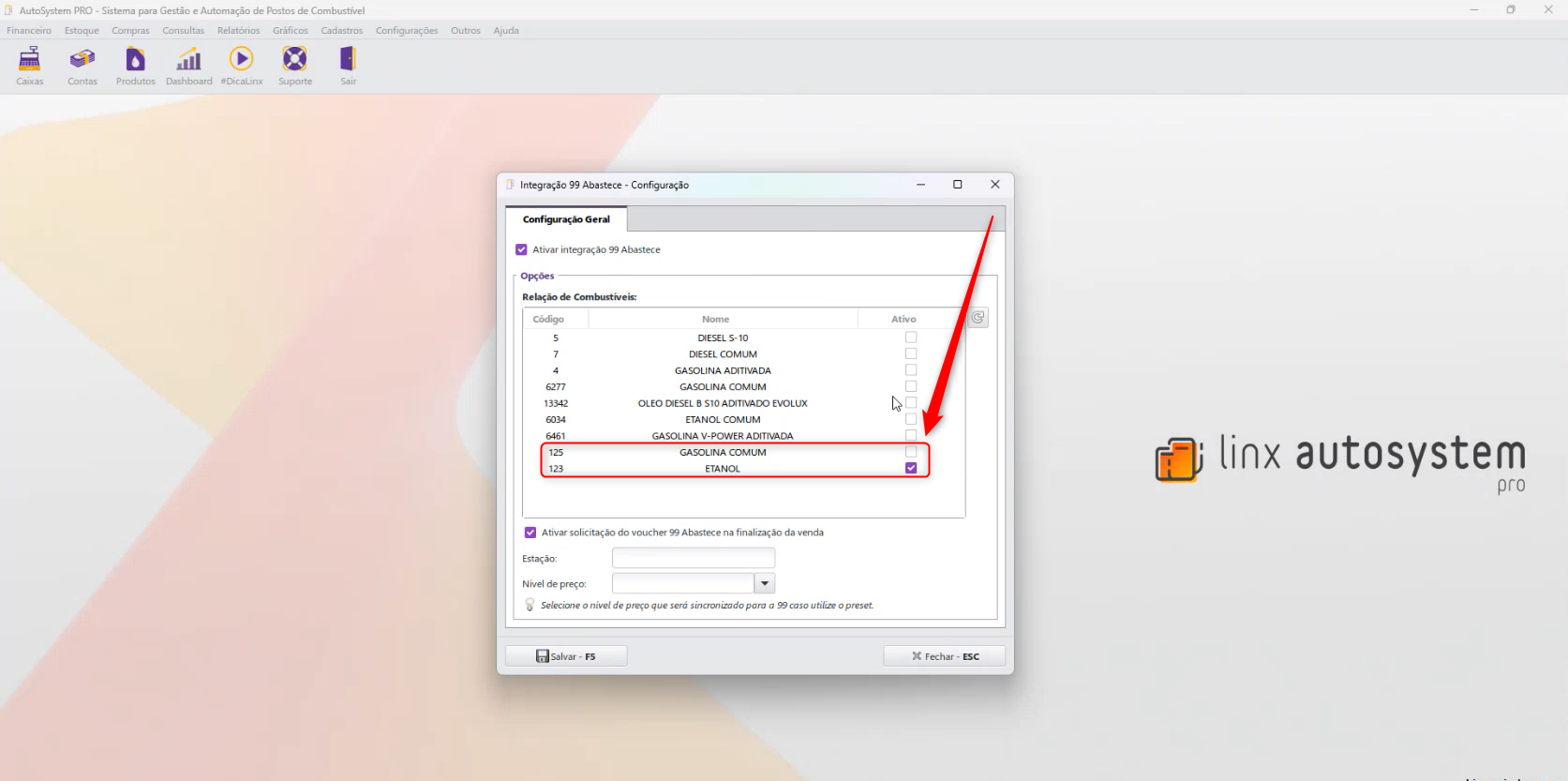The width and height of the screenshot is (1568, 781).
Task: Enable Ativo checkbox for code 125
Action: coord(911,452)
